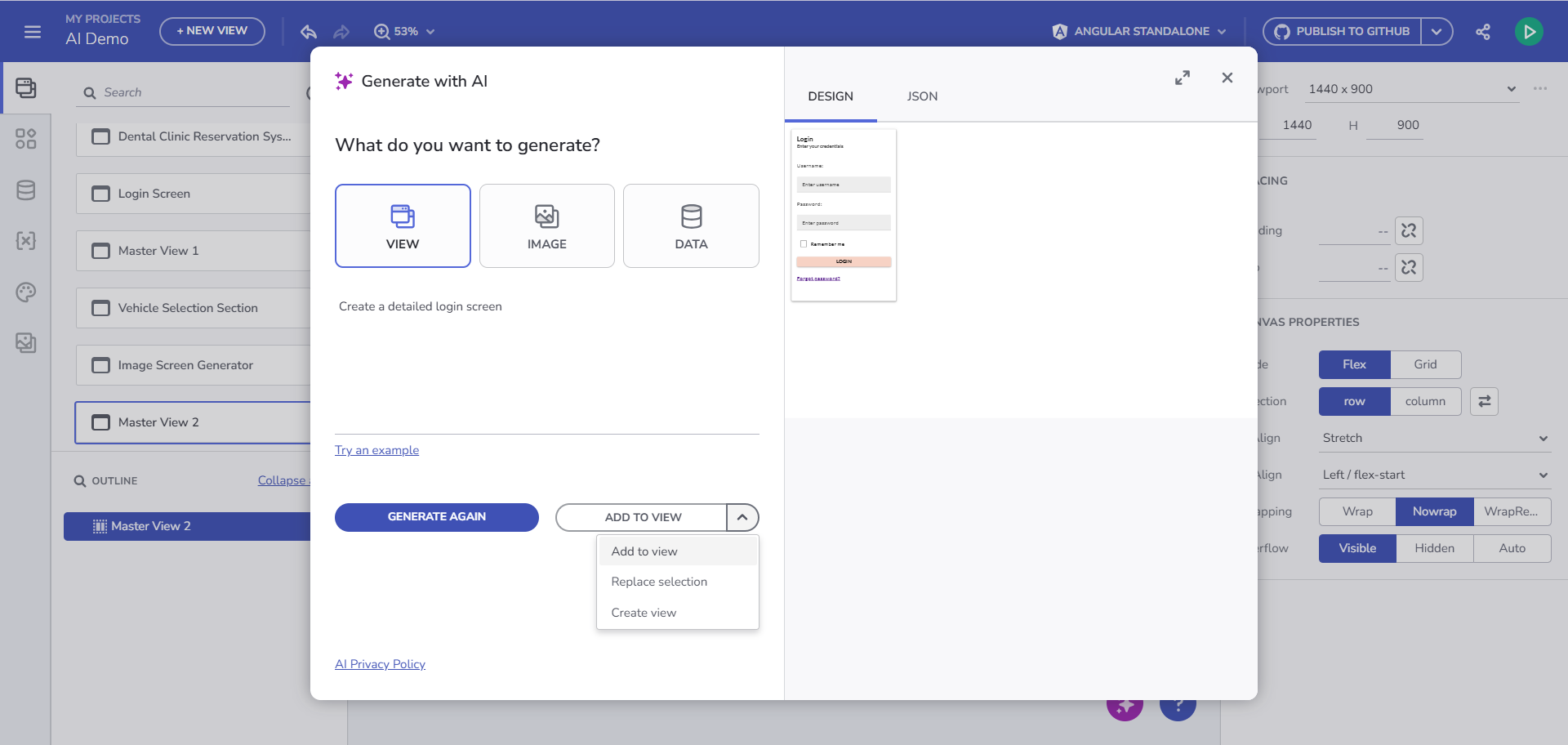Open the components panel sidebar icon

pos(26,139)
